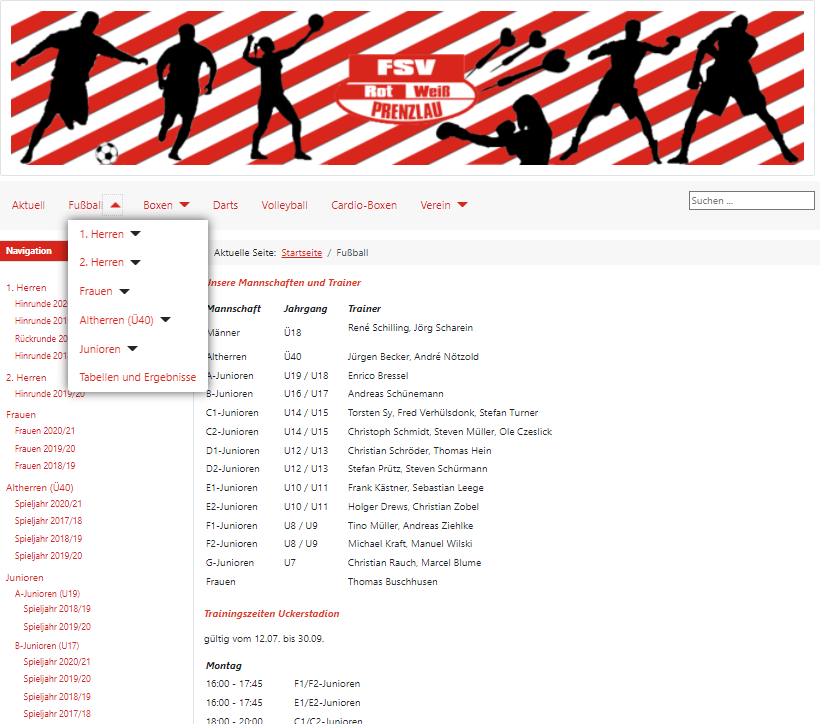The height and width of the screenshot is (724, 827).
Task: Expand the Junioren submenu arrow
Action: tap(132, 349)
